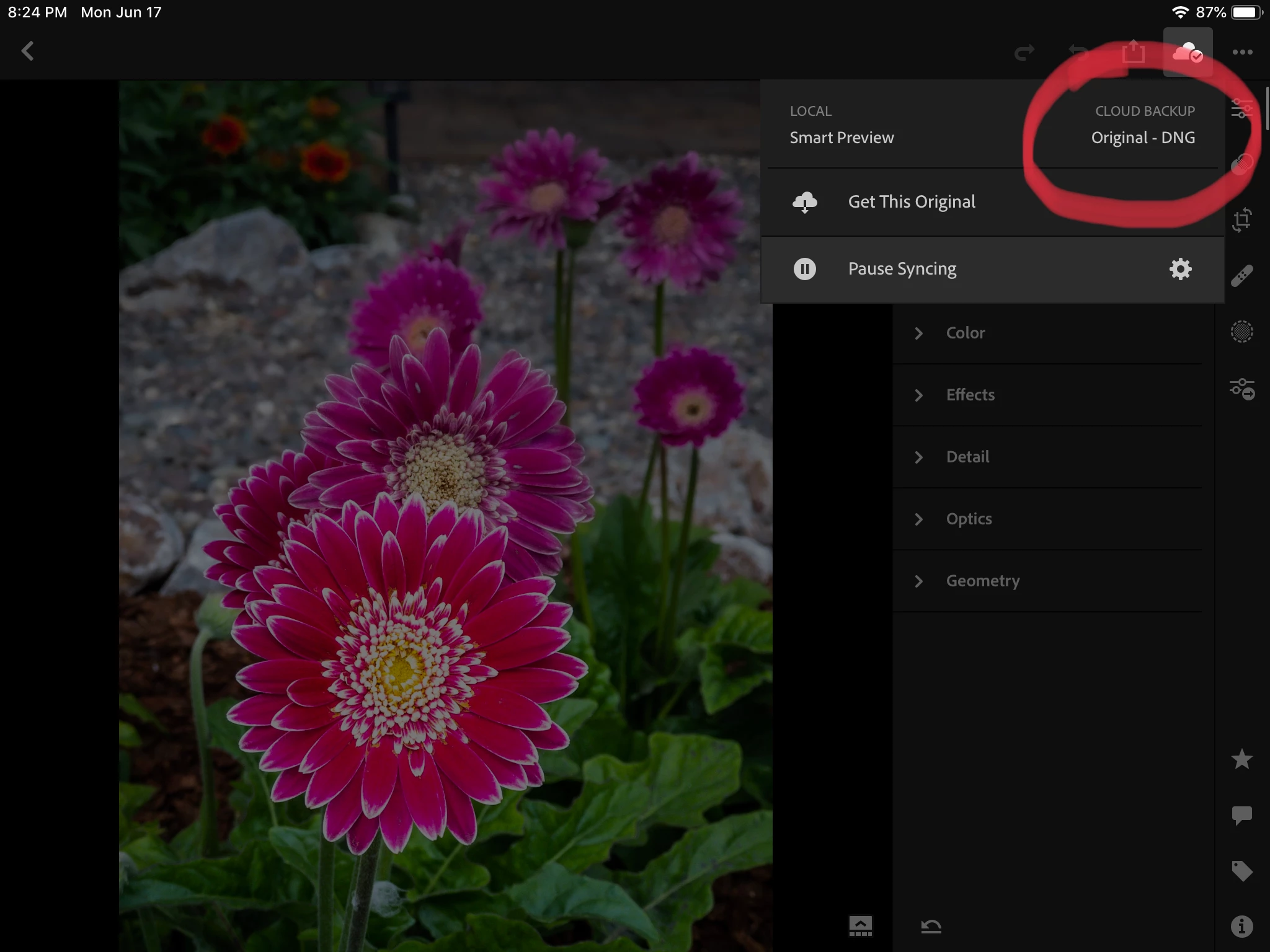Pause syncing with the pause button

pyautogui.click(x=804, y=269)
